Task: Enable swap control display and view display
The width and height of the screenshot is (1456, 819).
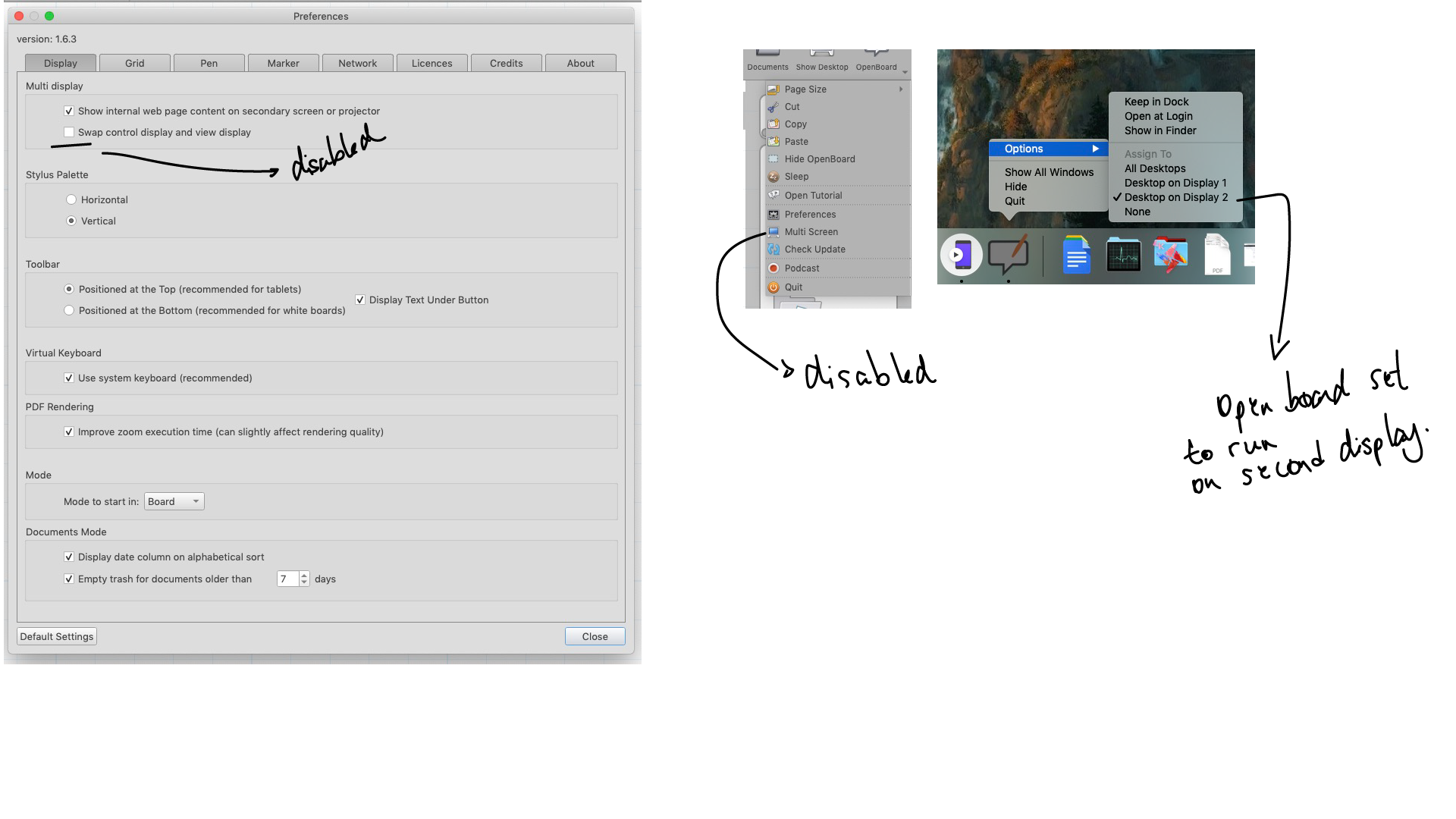Action: pos(69,132)
